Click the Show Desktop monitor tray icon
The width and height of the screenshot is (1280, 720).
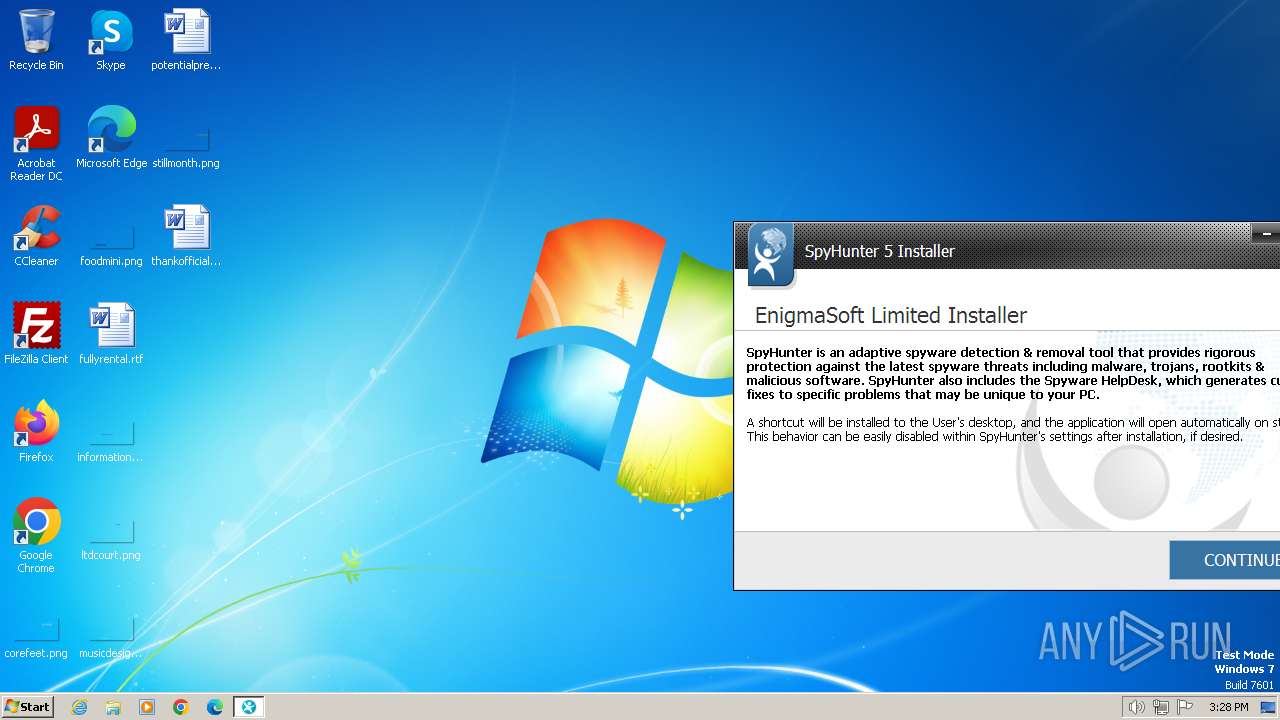pos(1268,707)
